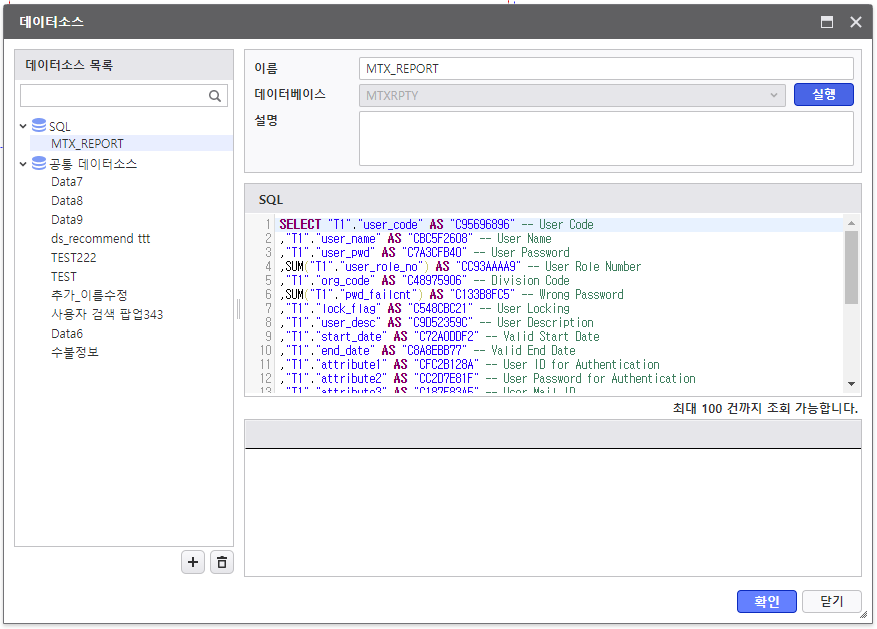This screenshot has width=877, height=629.
Task: Click the SQL database icon in tree
Action: 39,126
